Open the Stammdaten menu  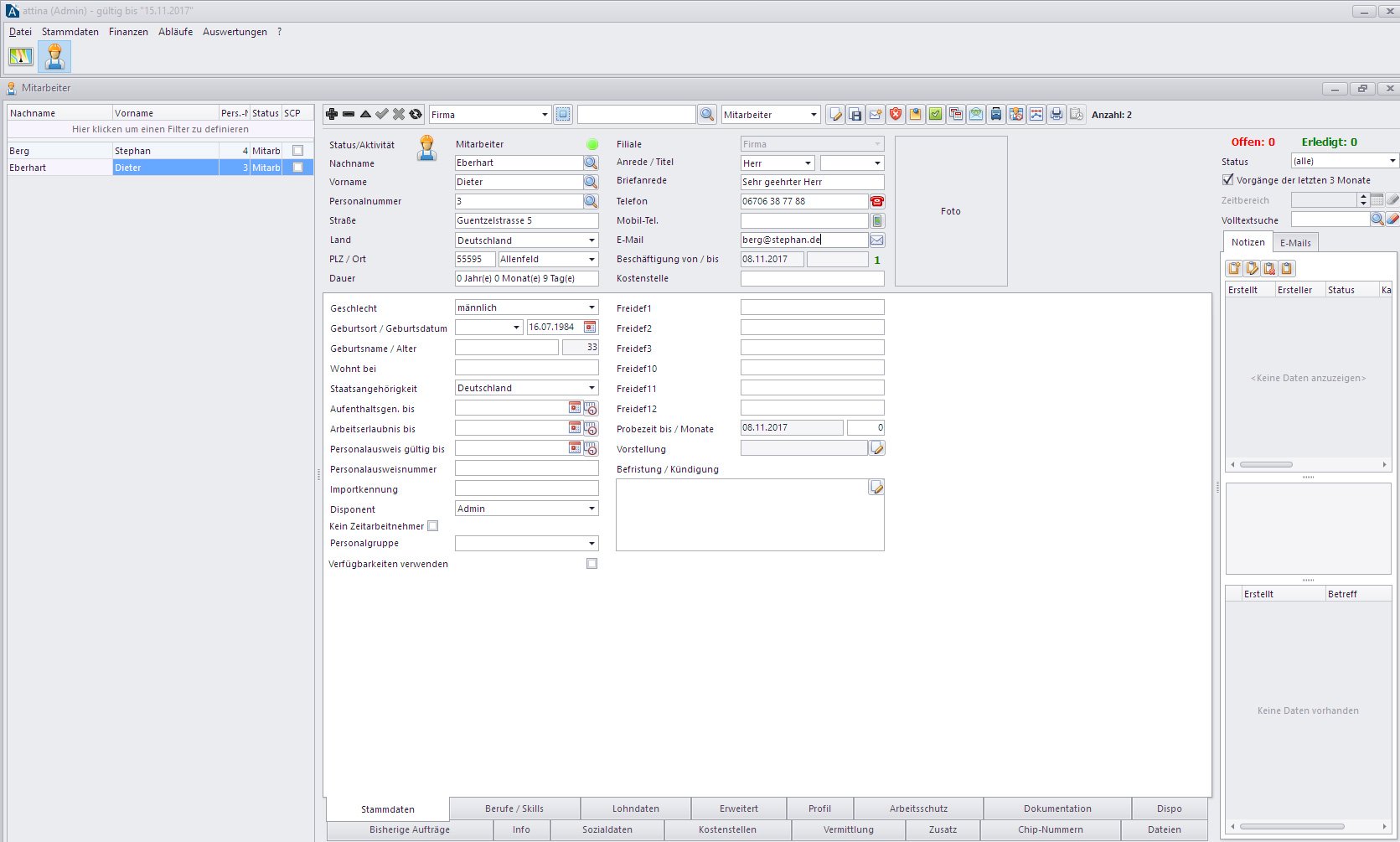(x=70, y=32)
